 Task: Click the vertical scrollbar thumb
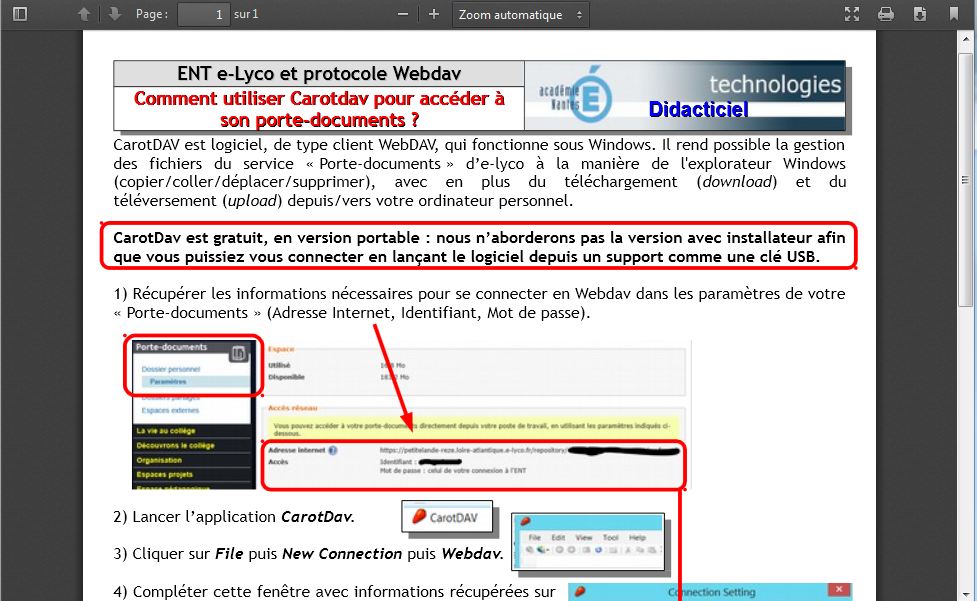pos(967,170)
